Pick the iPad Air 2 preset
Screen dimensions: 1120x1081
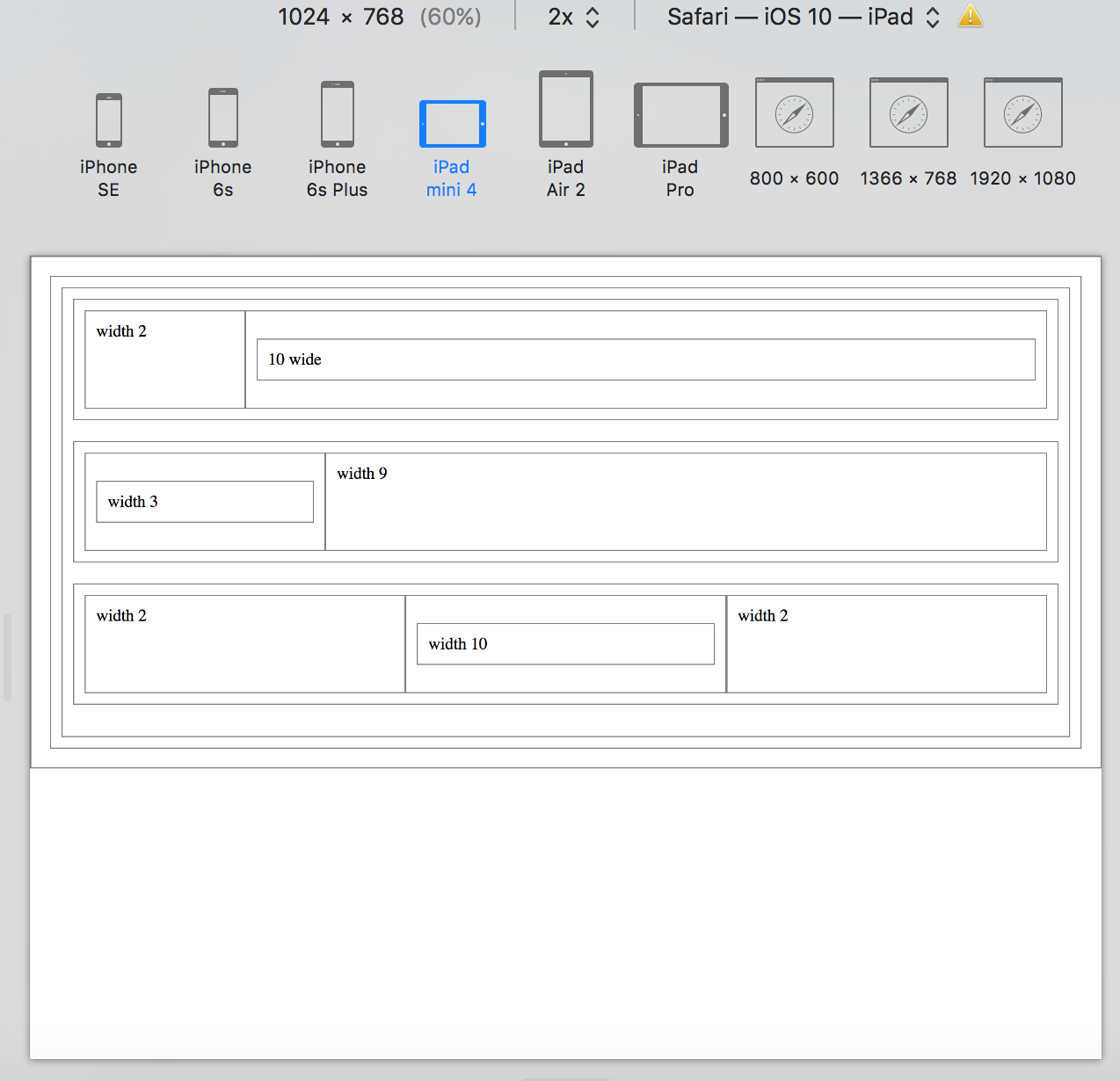[x=565, y=110]
